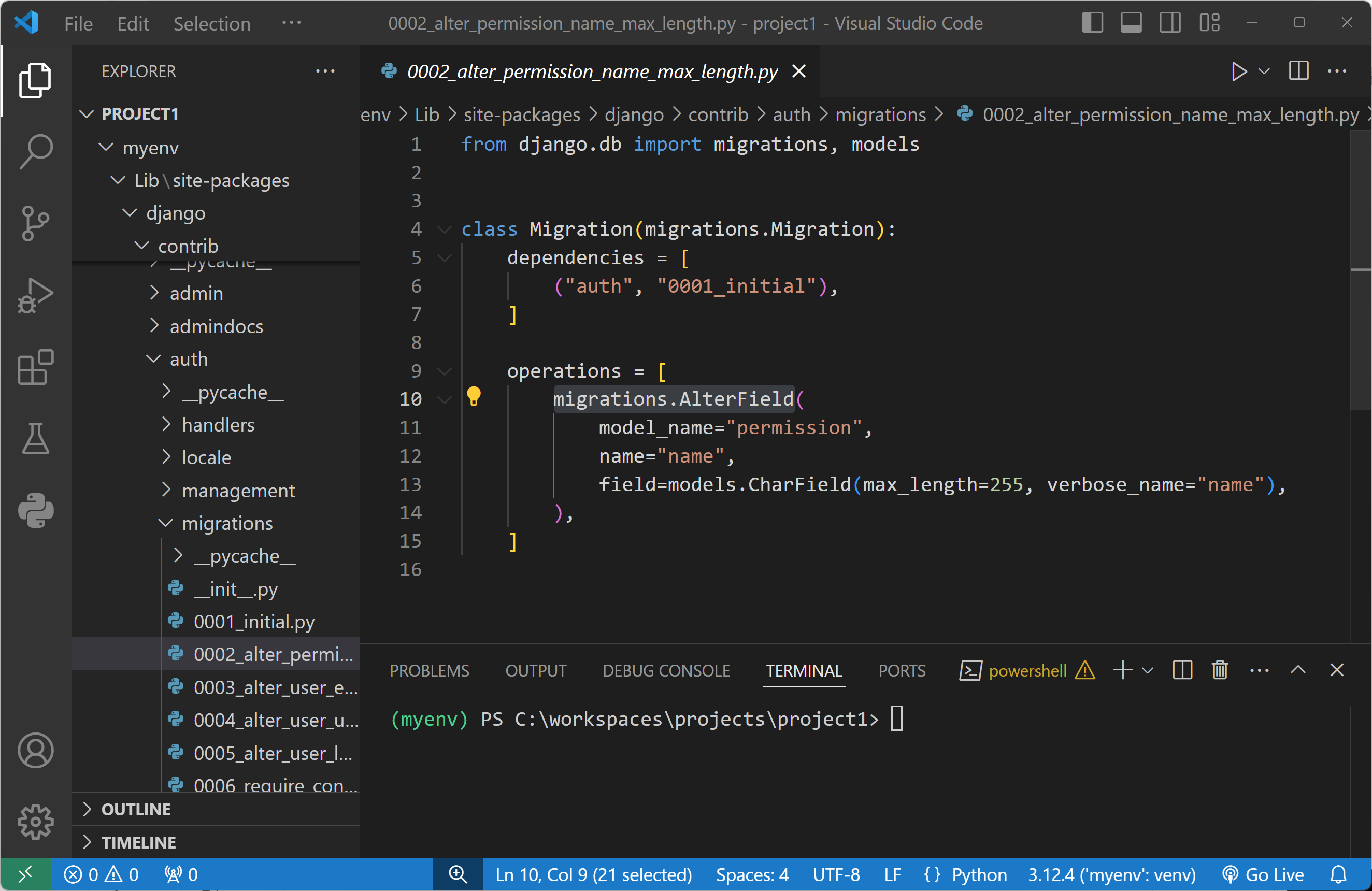Toggle the bottom panel layout icon
Image resolution: width=1372 pixels, height=891 pixels.
[1131, 23]
